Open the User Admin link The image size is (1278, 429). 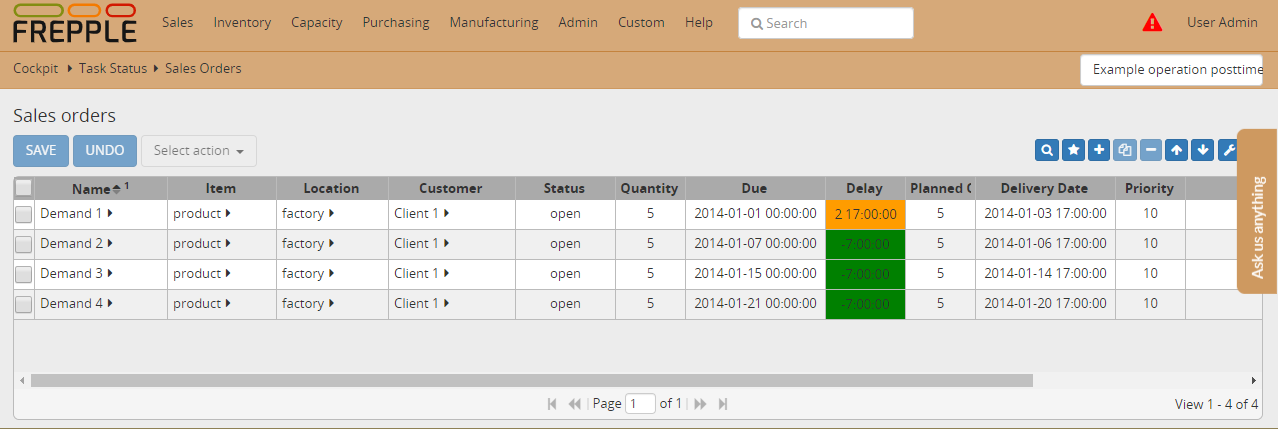tap(1222, 22)
